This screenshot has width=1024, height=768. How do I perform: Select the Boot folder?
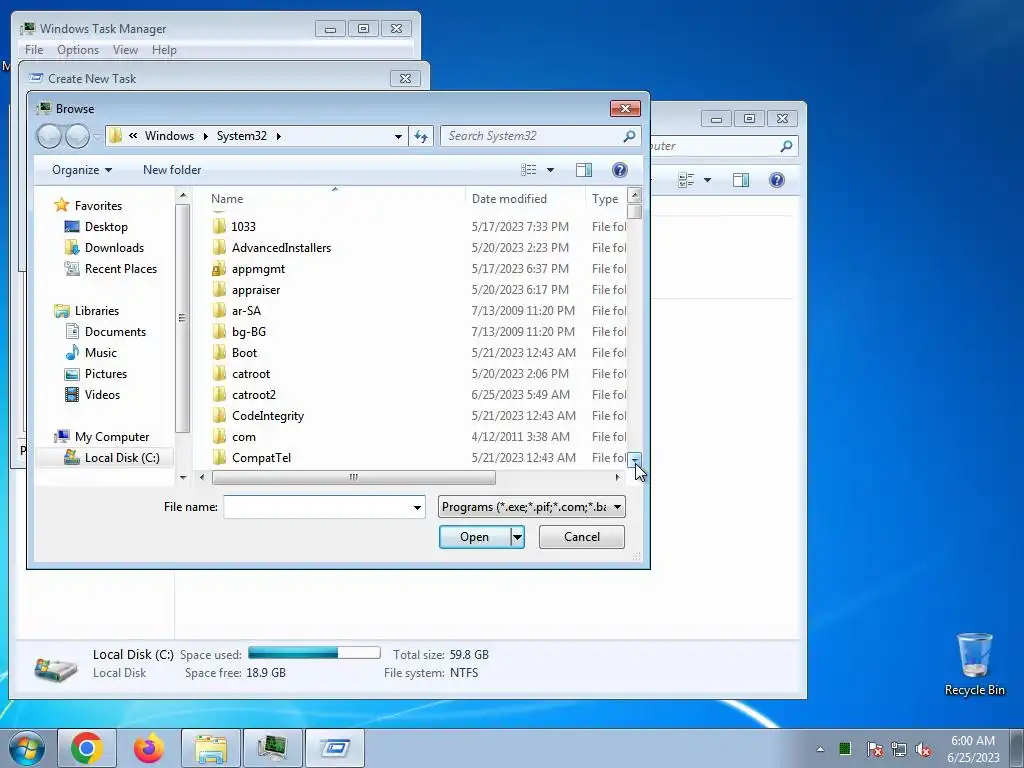[x=244, y=353]
